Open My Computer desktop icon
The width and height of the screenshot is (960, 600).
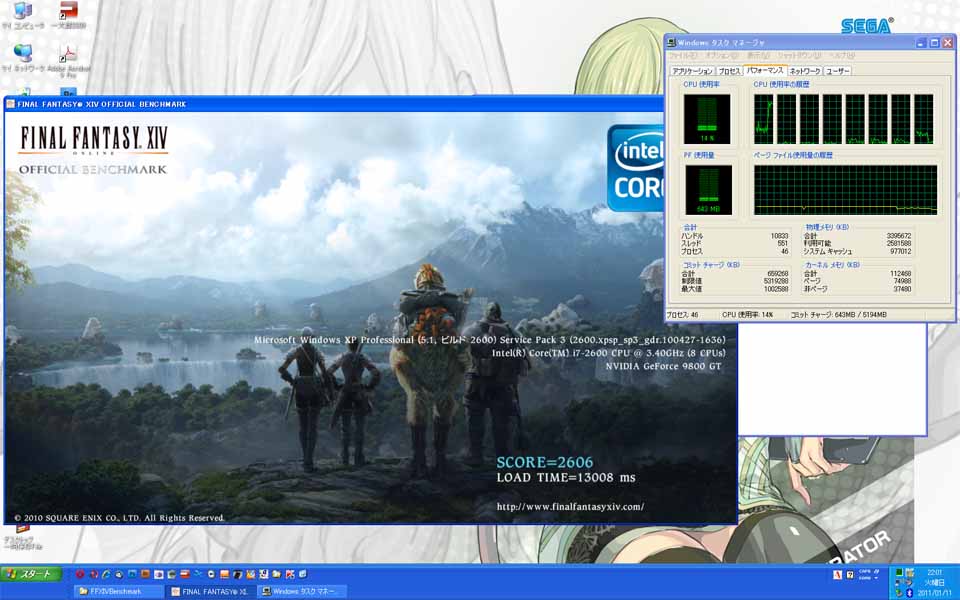point(23,15)
